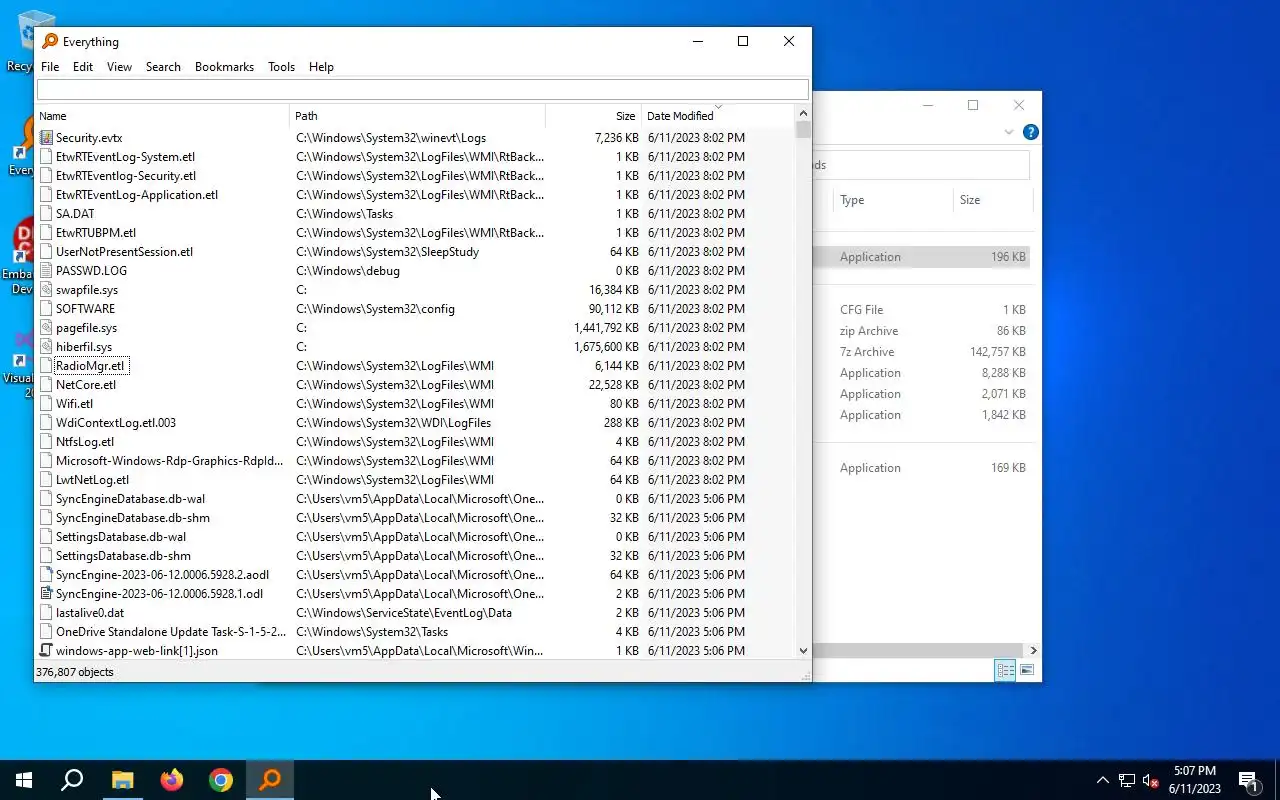
Task: Sort results by Size column header
Action: tap(593, 116)
